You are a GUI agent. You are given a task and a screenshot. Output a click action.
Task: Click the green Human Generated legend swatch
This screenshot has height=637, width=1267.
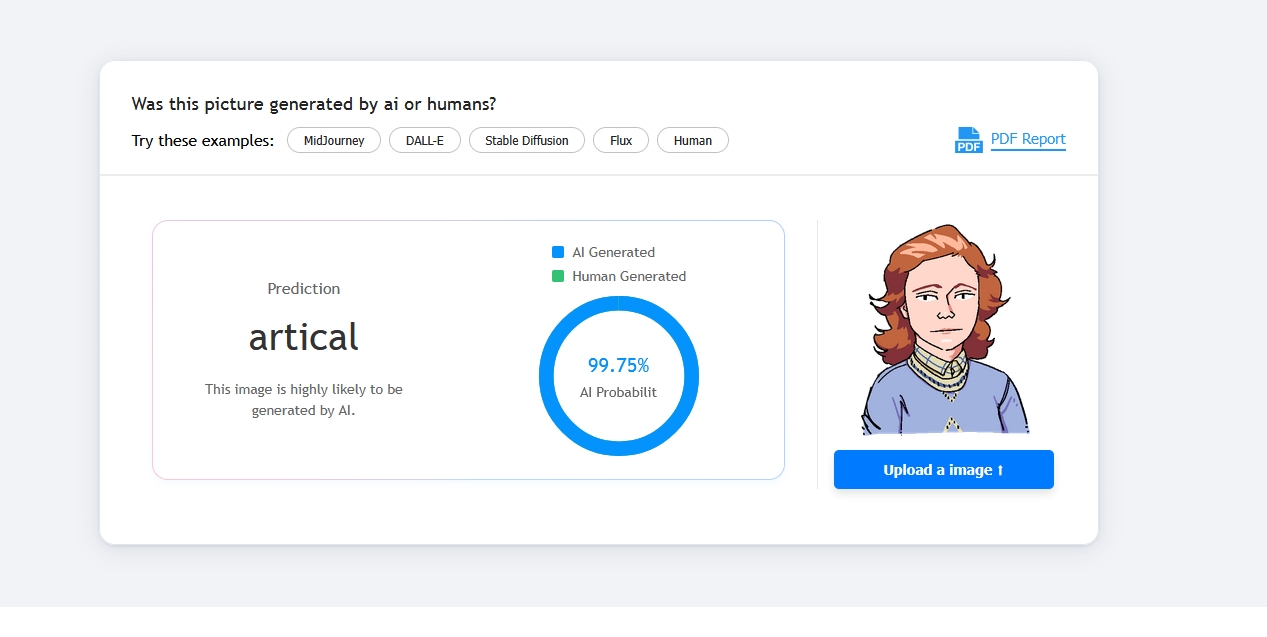(x=558, y=276)
